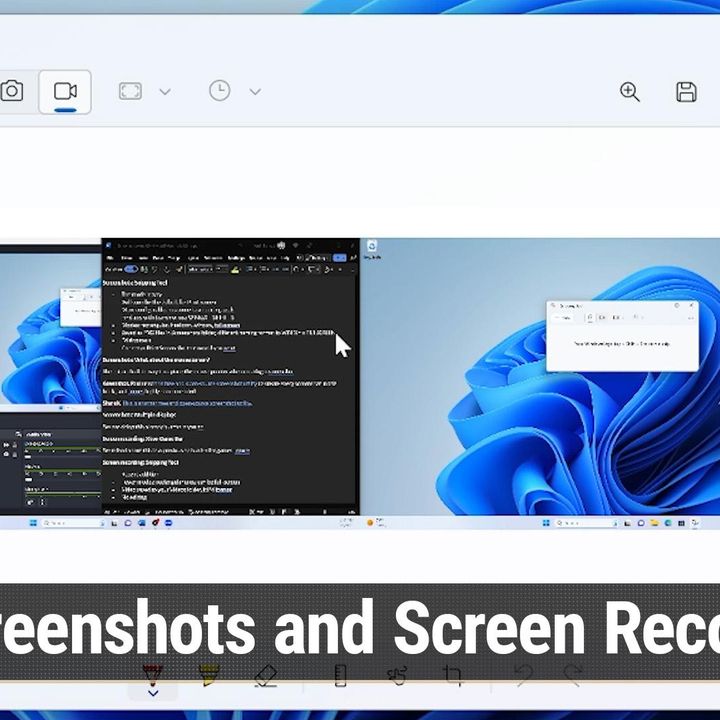
Task: Click the rectangle snipping mode icon
Action: point(130,91)
